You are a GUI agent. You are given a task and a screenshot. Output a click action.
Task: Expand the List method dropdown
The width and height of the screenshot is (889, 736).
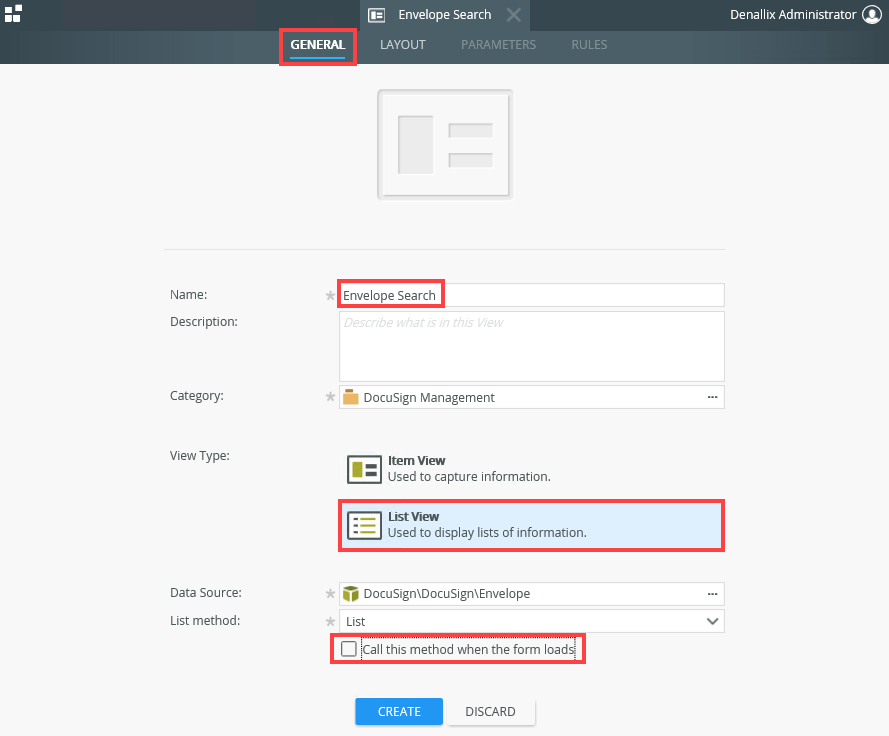[x=712, y=621]
